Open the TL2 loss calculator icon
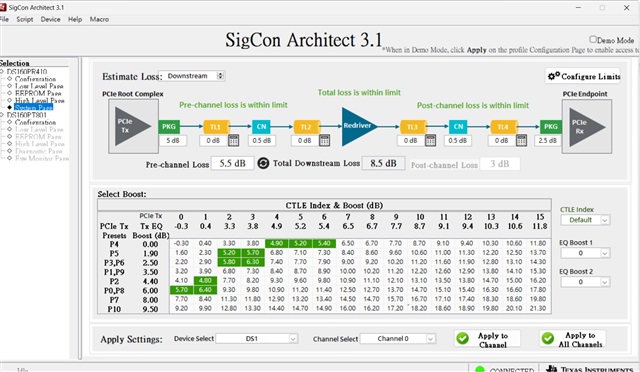 pyautogui.click(x=324, y=140)
